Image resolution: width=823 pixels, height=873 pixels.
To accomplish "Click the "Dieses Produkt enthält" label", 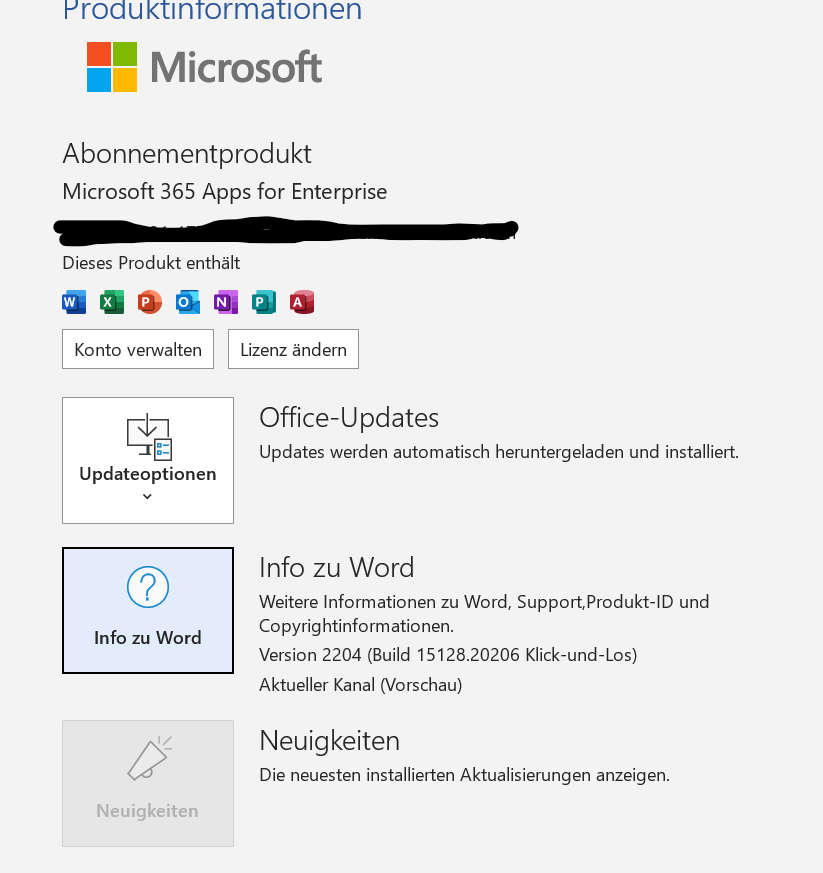I will (151, 263).
